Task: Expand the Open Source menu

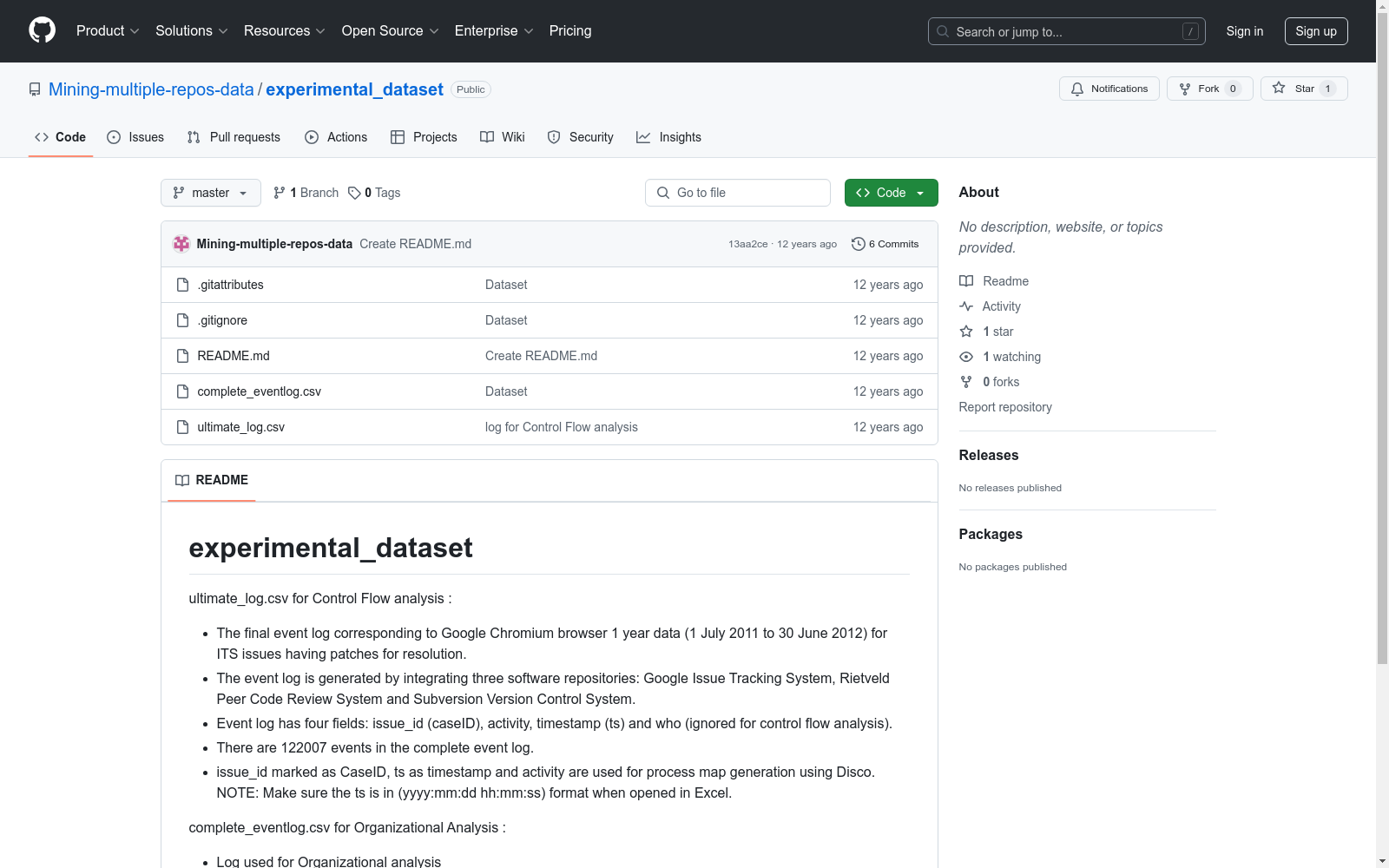Action: (391, 30)
